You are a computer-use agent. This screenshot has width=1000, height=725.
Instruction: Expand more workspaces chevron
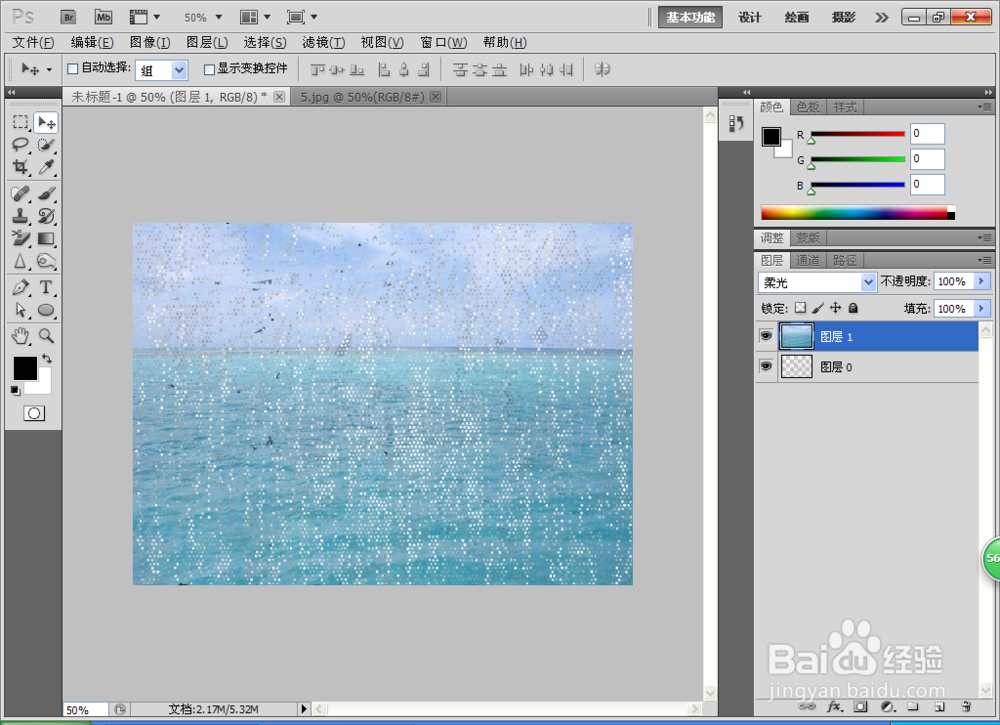(881, 17)
